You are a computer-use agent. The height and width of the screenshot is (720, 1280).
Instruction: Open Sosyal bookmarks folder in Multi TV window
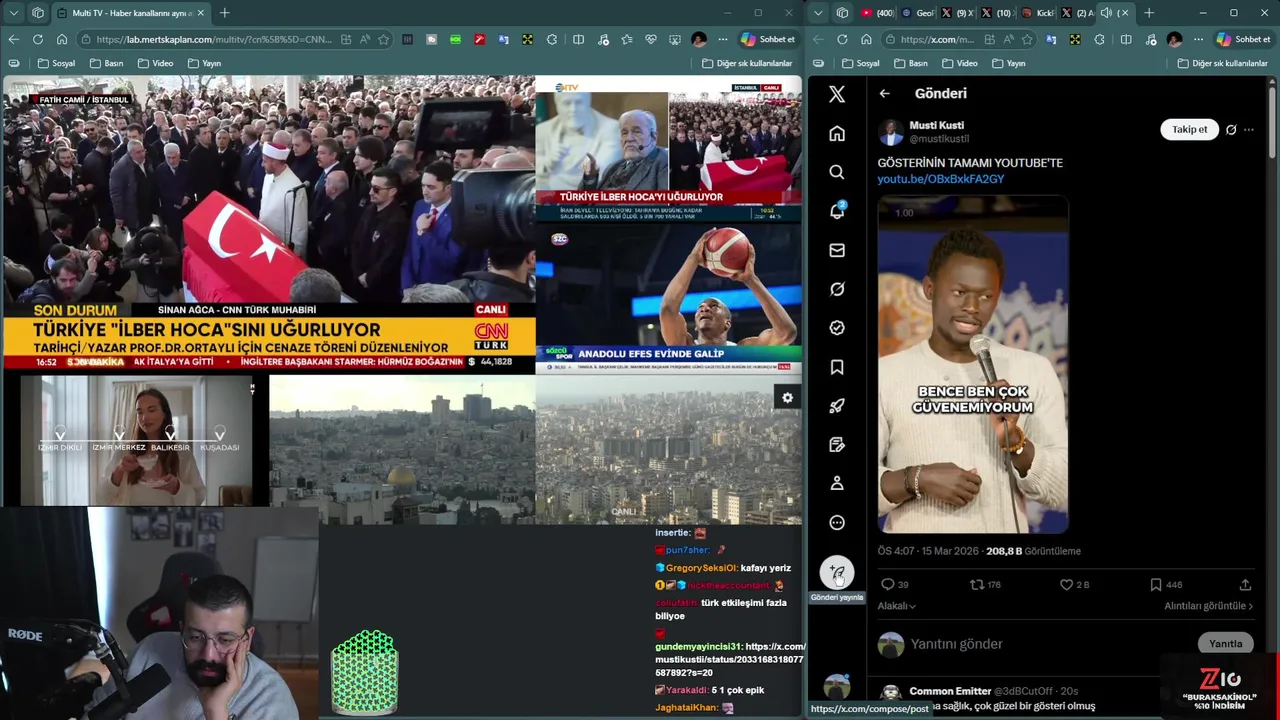pos(56,63)
